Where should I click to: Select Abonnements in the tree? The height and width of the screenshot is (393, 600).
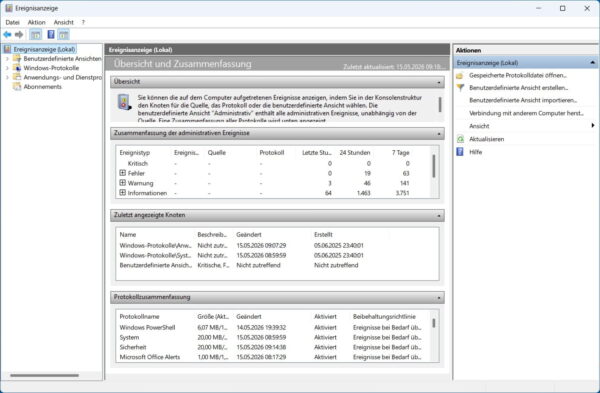(x=42, y=86)
